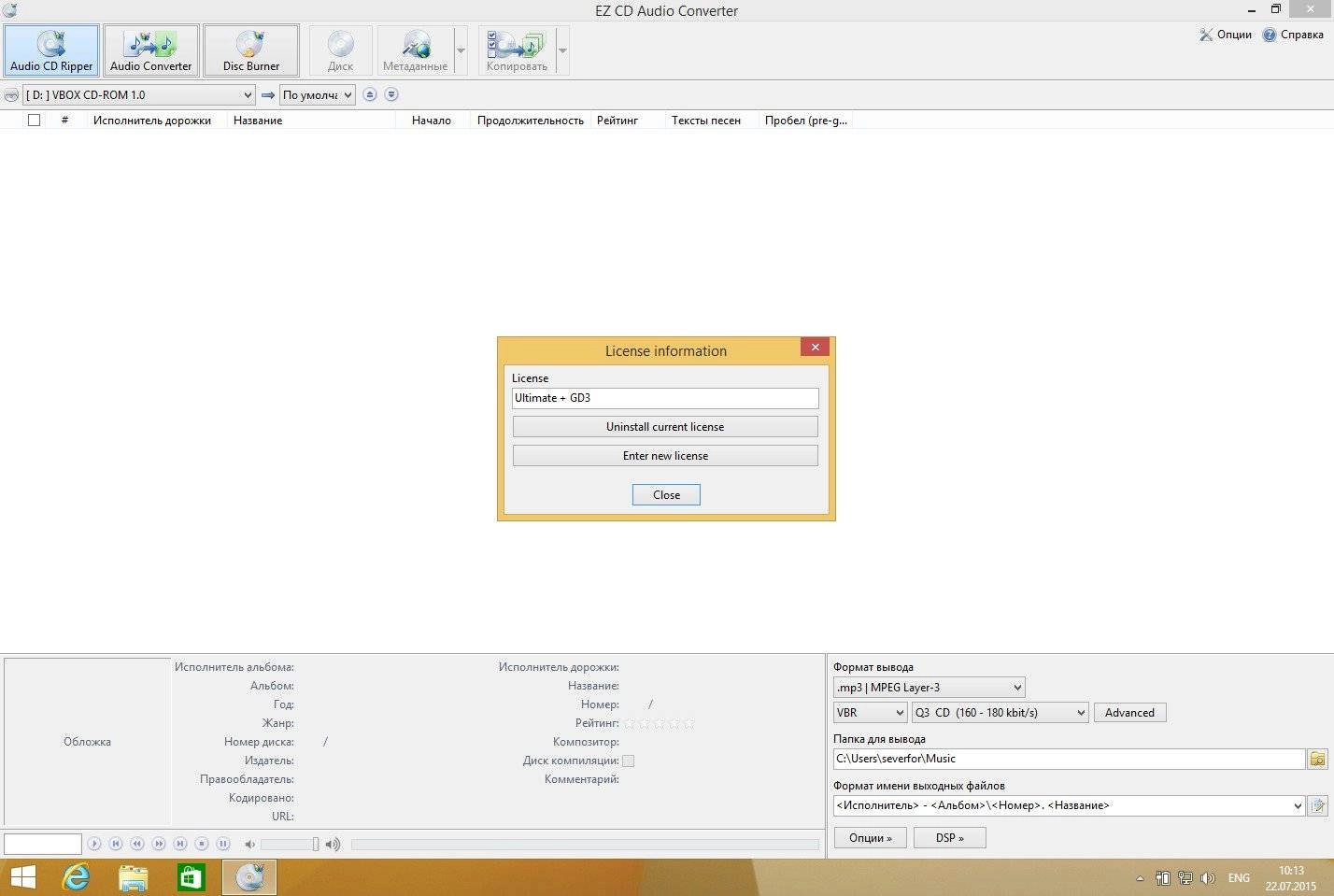Close the License information dialog with X
This screenshot has height=896, width=1334.
tap(815, 347)
